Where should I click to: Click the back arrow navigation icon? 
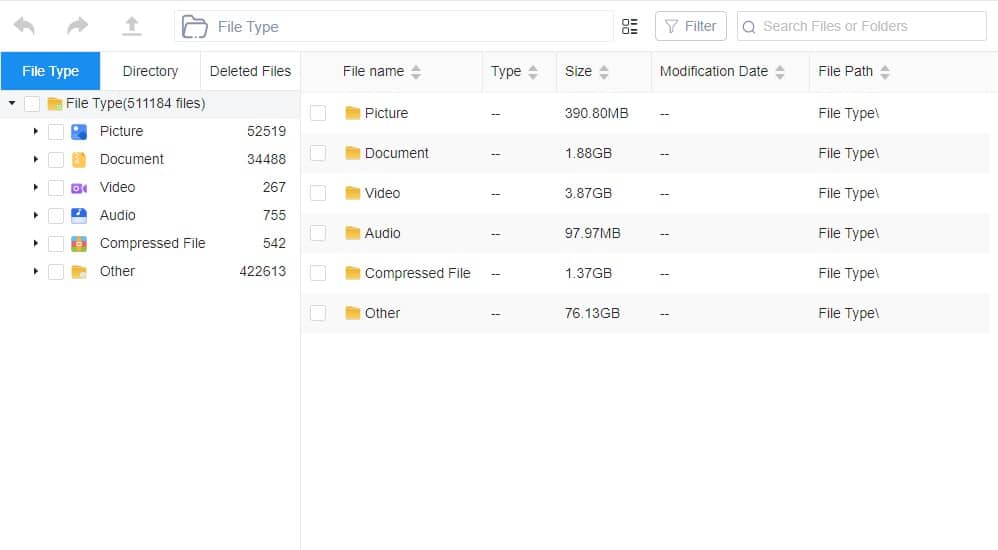pos(25,27)
